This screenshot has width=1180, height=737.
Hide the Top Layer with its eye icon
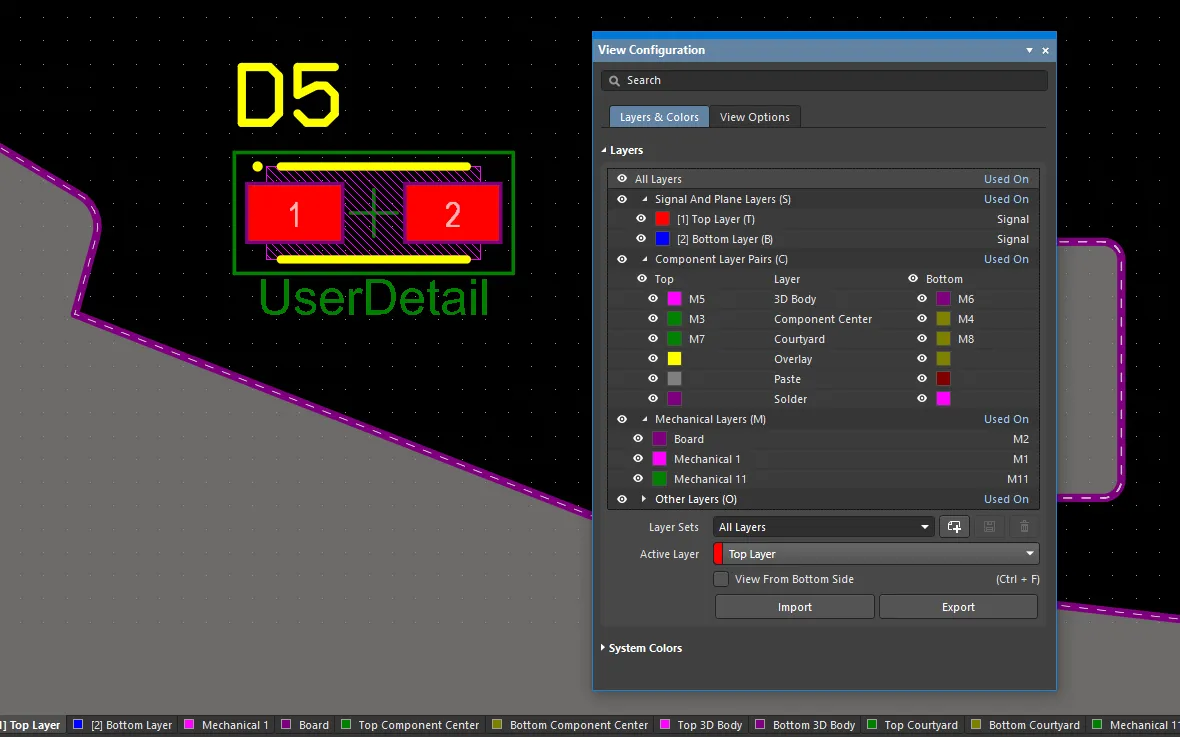click(641, 219)
